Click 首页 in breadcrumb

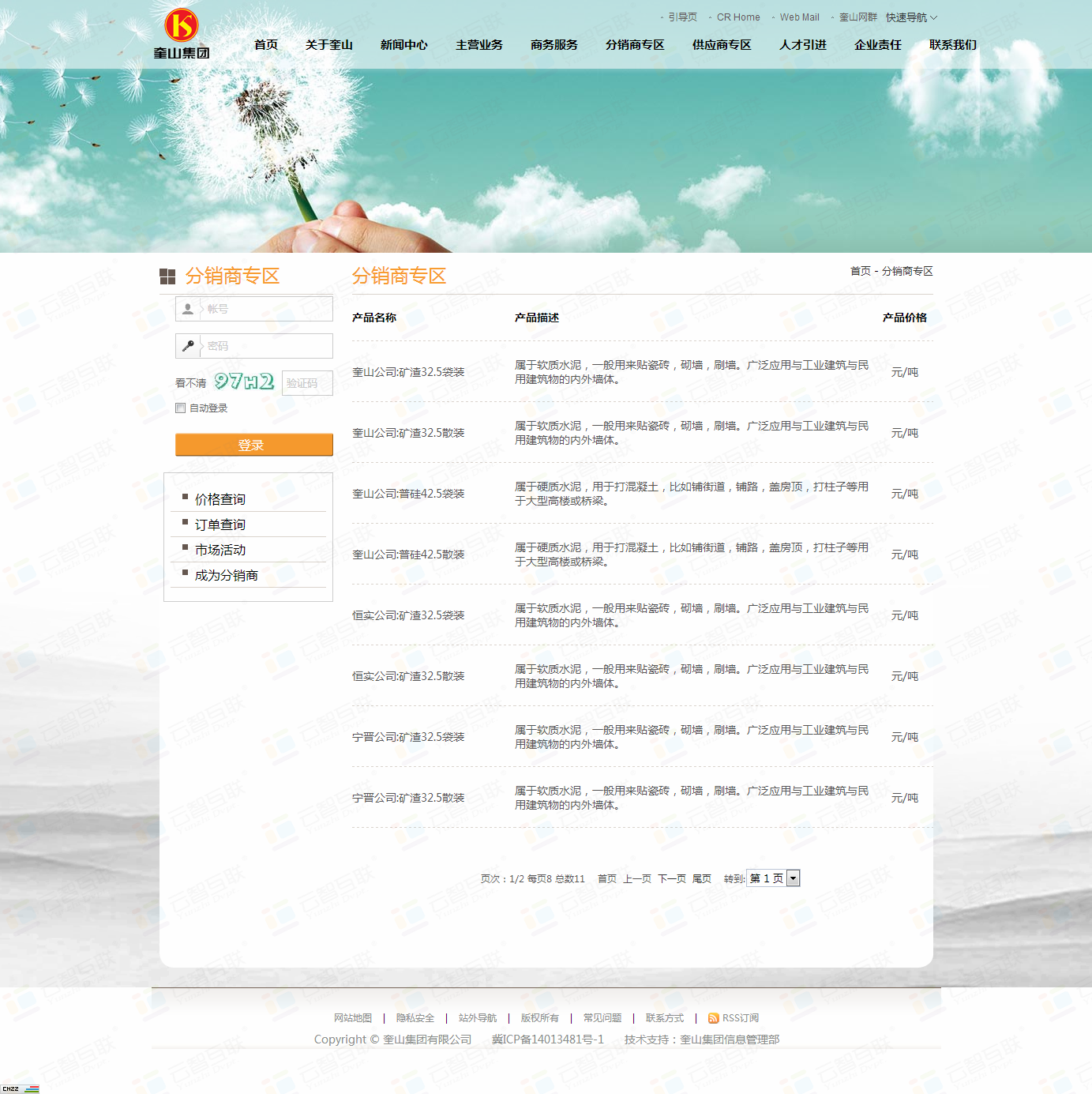click(x=860, y=271)
